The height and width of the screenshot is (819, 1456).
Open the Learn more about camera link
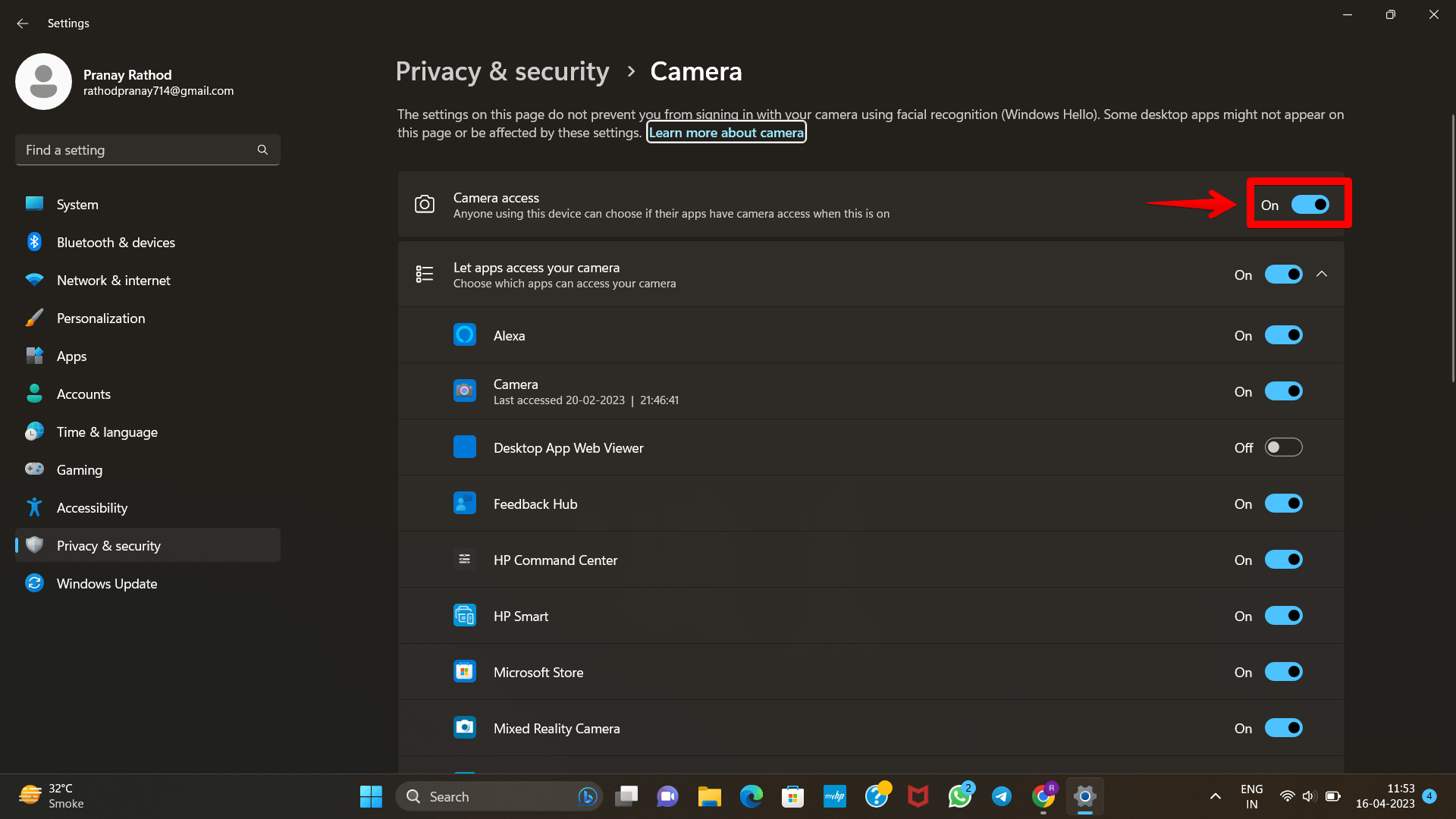(x=726, y=133)
